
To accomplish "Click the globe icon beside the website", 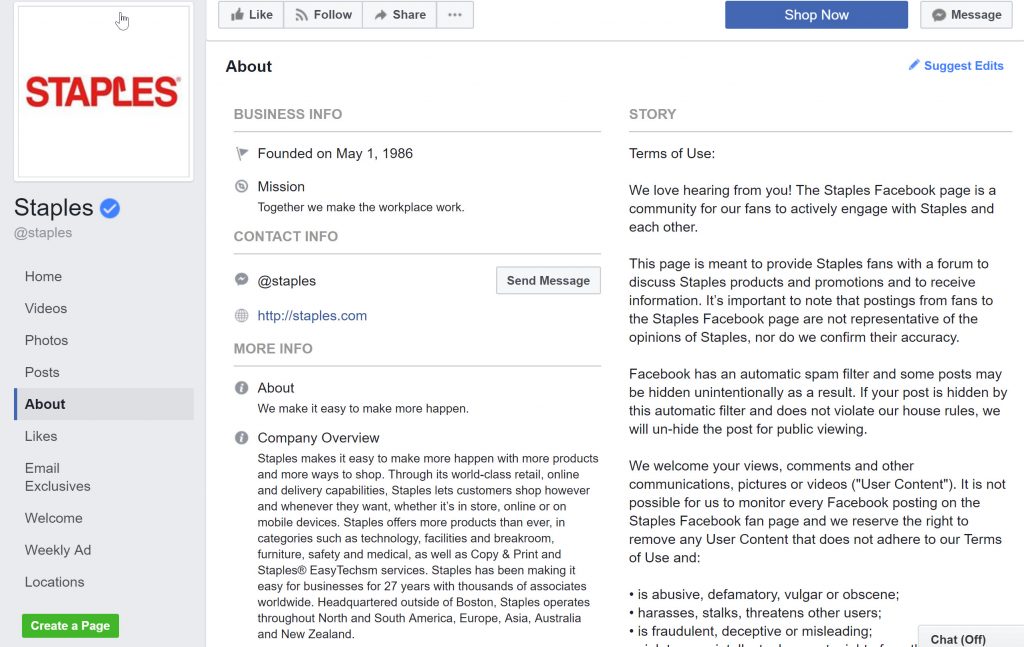I will click(242, 315).
